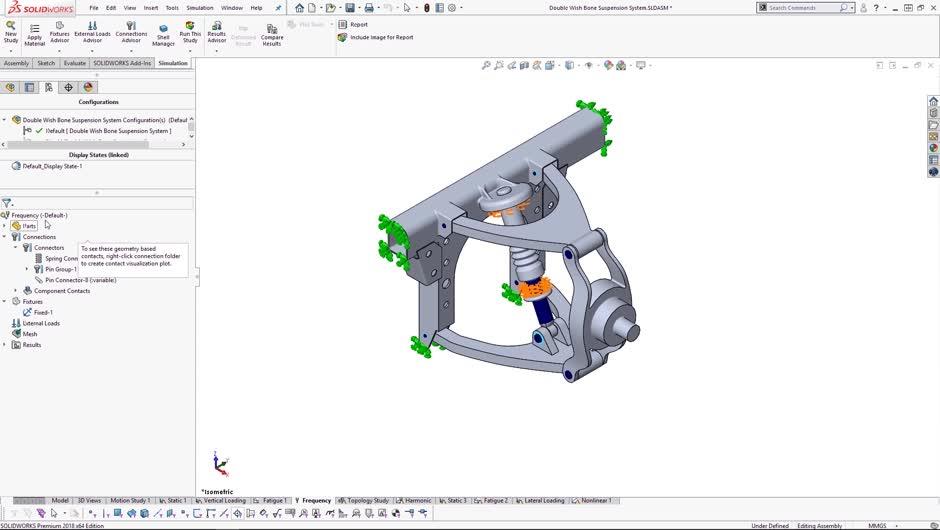Expand the Pin Group-1 node
Image resolution: width=940 pixels, height=530 pixels.
point(27,269)
